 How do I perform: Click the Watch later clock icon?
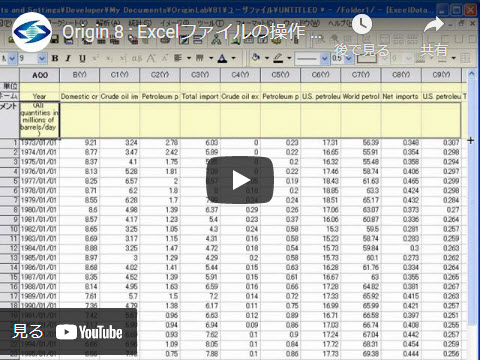pyautogui.click(x=362, y=24)
